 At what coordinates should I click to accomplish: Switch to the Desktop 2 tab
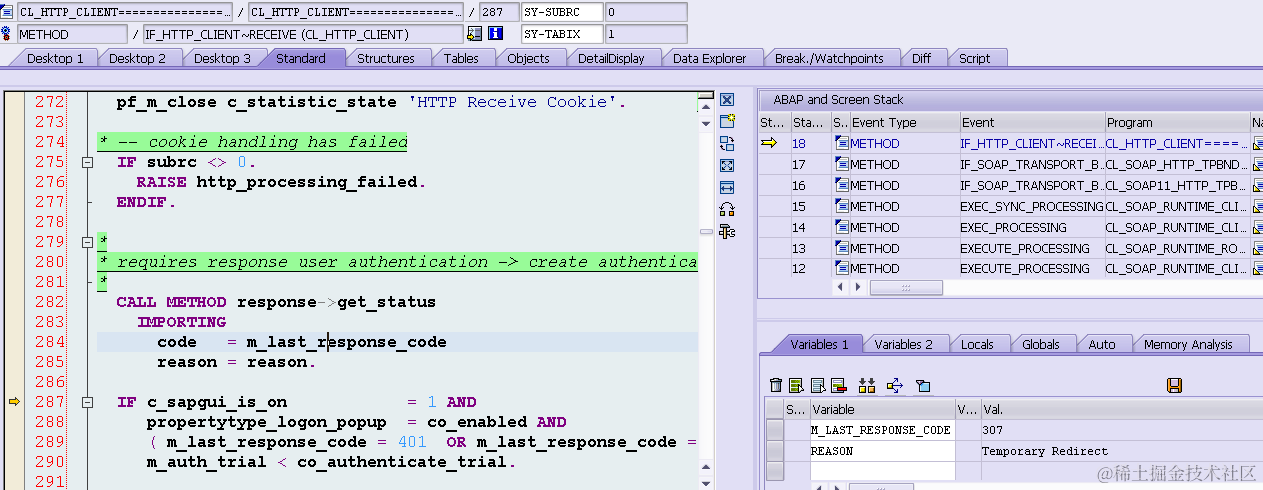[137, 58]
